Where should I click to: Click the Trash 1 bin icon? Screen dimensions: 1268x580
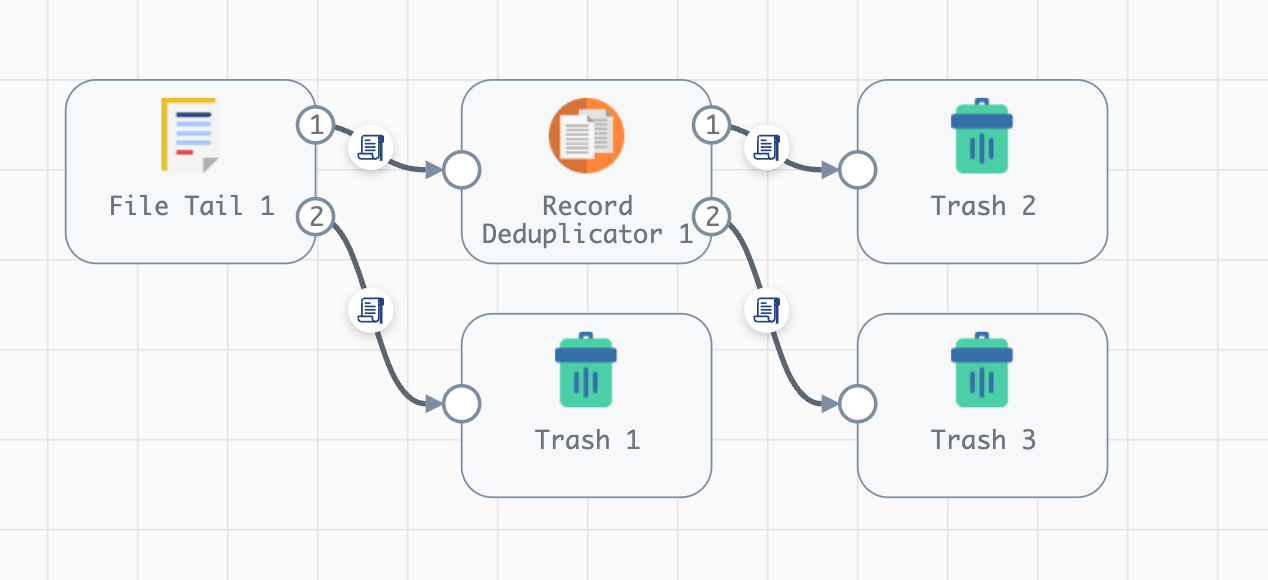(x=586, y=370)
